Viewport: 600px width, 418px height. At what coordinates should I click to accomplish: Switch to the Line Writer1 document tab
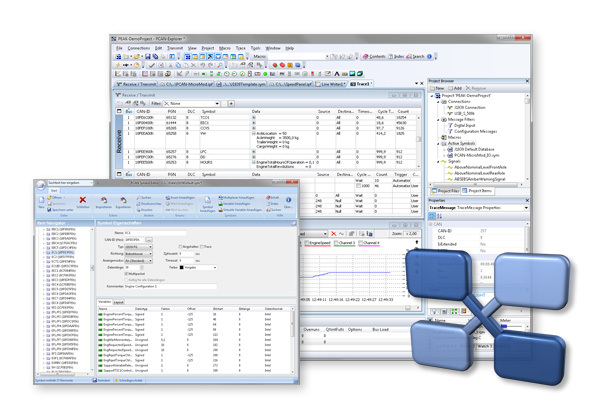(331, 84)
